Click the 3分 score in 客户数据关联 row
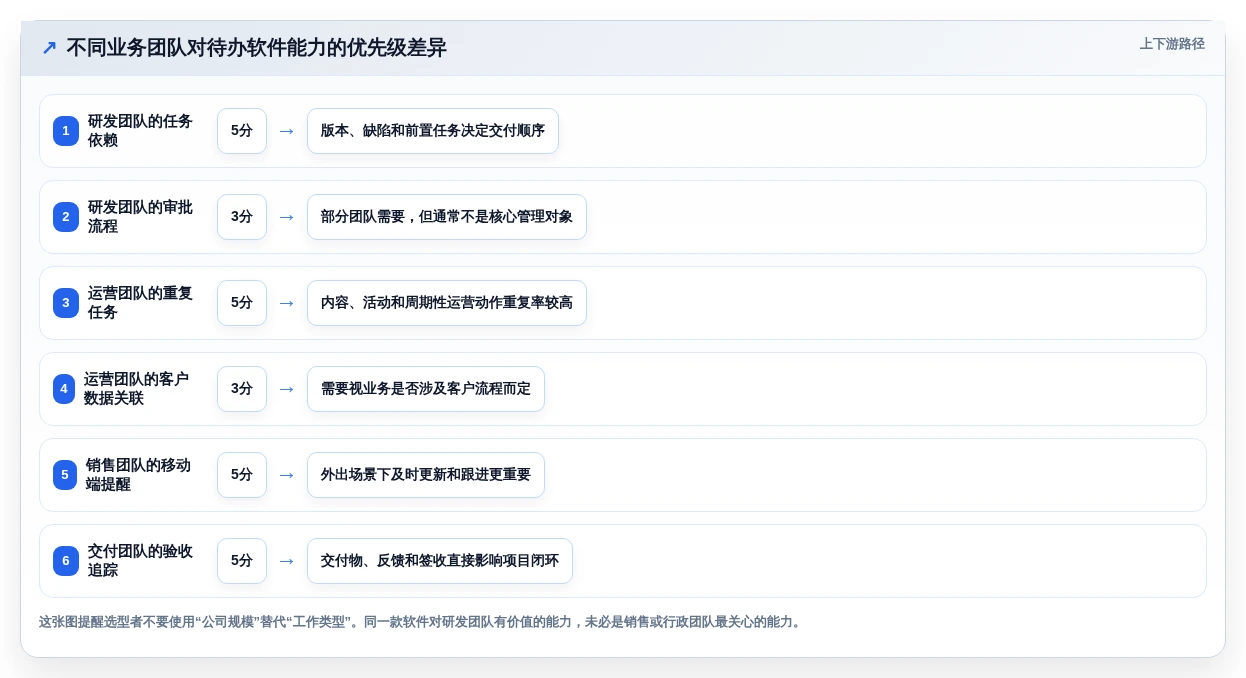Viewport: 1246px width, 678px height. point(242,389)
